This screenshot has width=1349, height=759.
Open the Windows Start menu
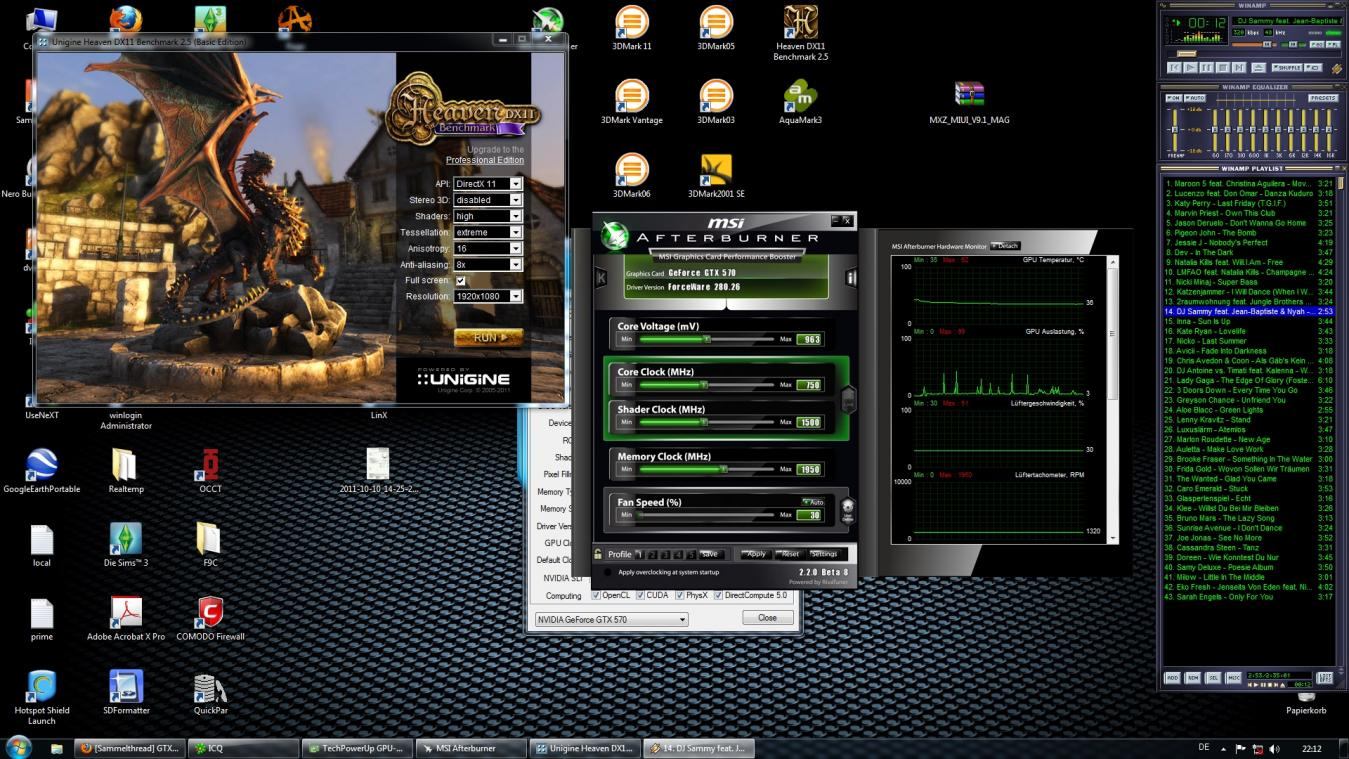[18, 747]
